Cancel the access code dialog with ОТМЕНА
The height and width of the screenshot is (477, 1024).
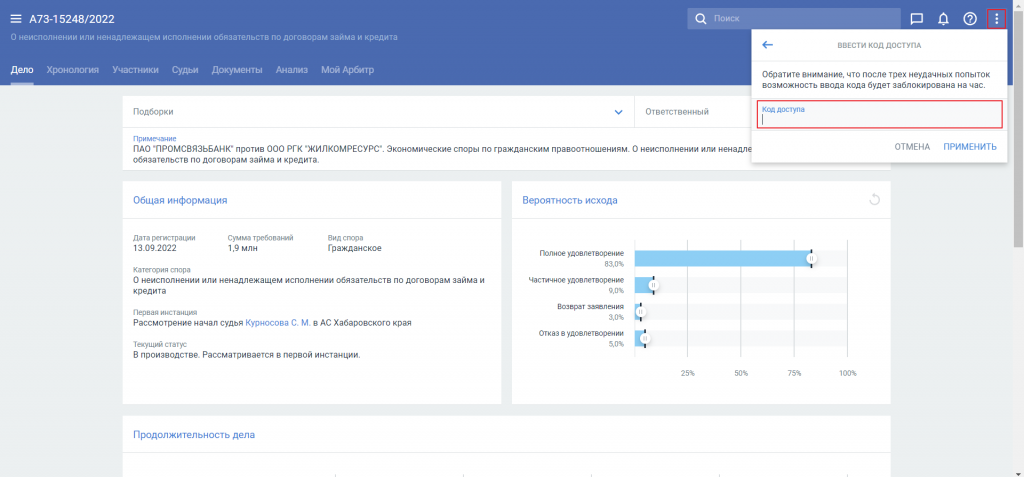tap(912, 147)
